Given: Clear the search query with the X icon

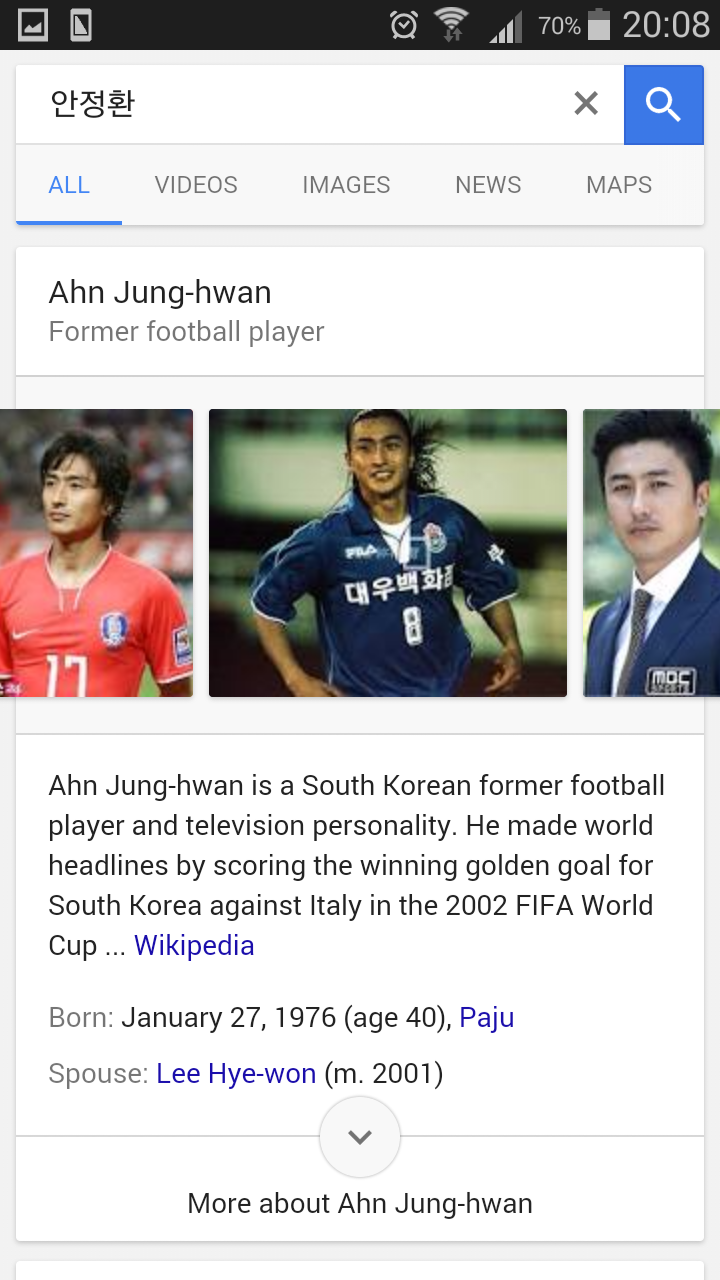Looking at the screenshot, I should point(586,104).
